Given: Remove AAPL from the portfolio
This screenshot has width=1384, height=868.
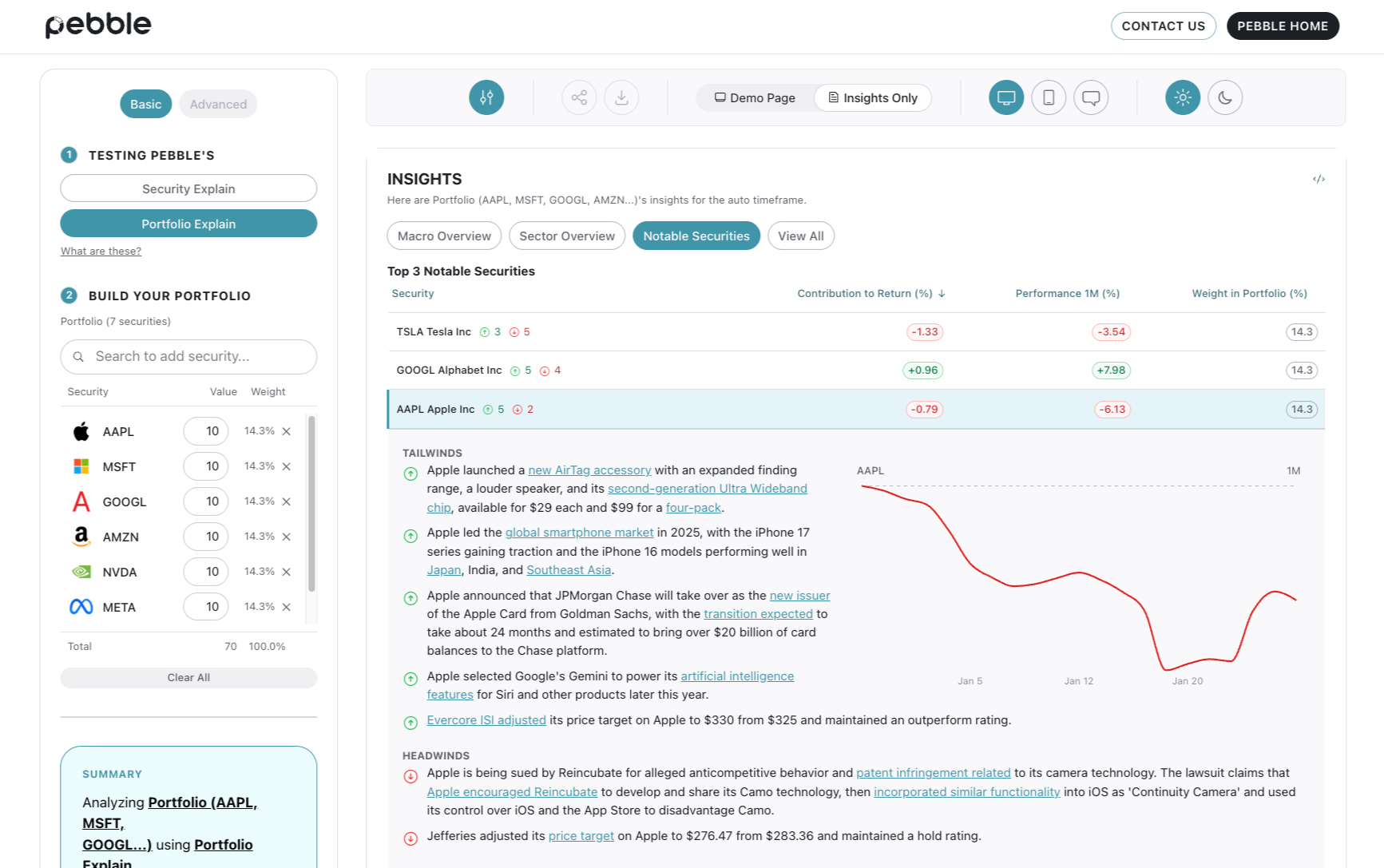Looking at the screenshot, I should 286,431.
